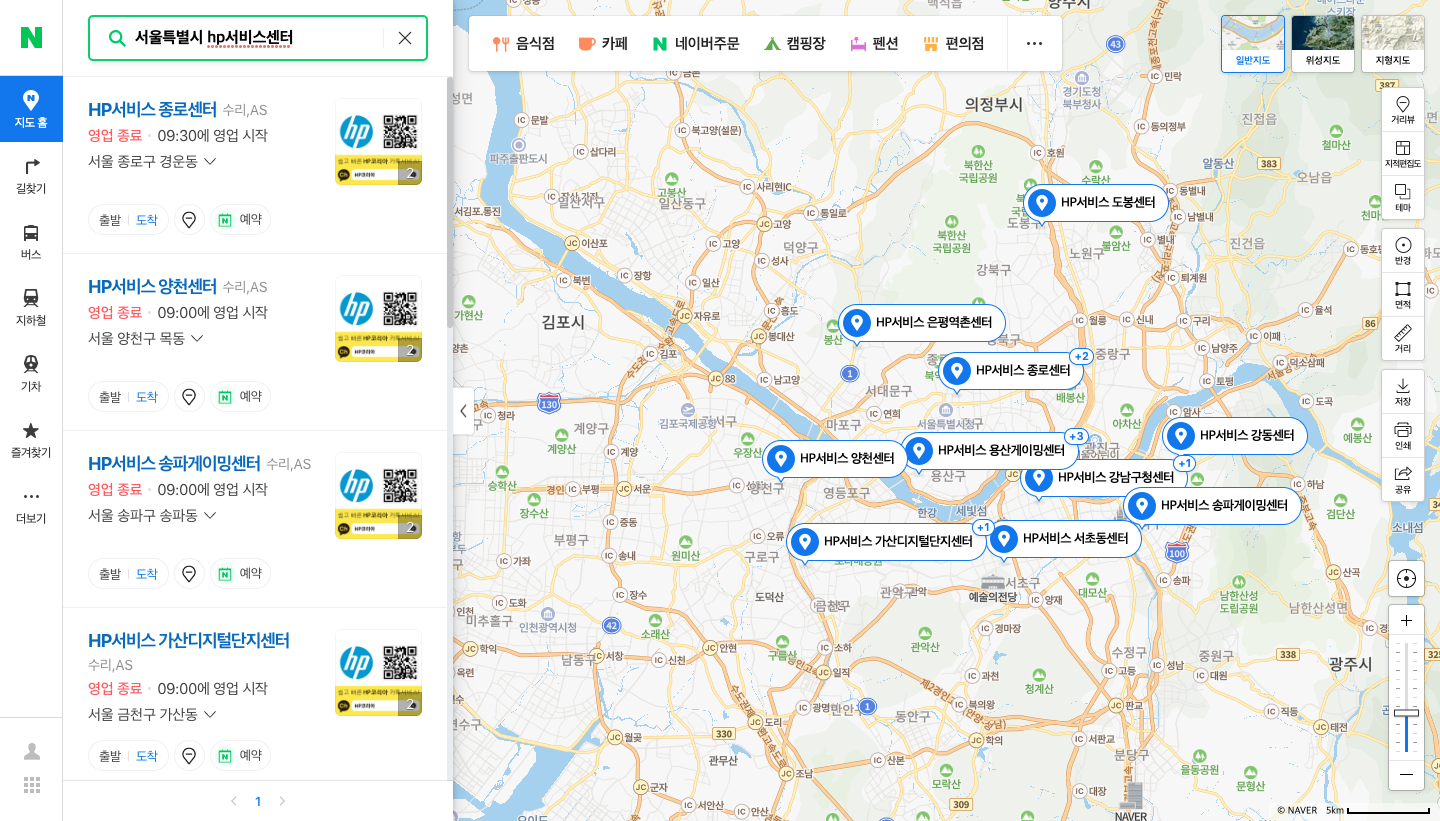Open HP서비스 가산디지털단지센터 result title
The width and height of the screenshot is (1440, 821).
coord(189,640)
